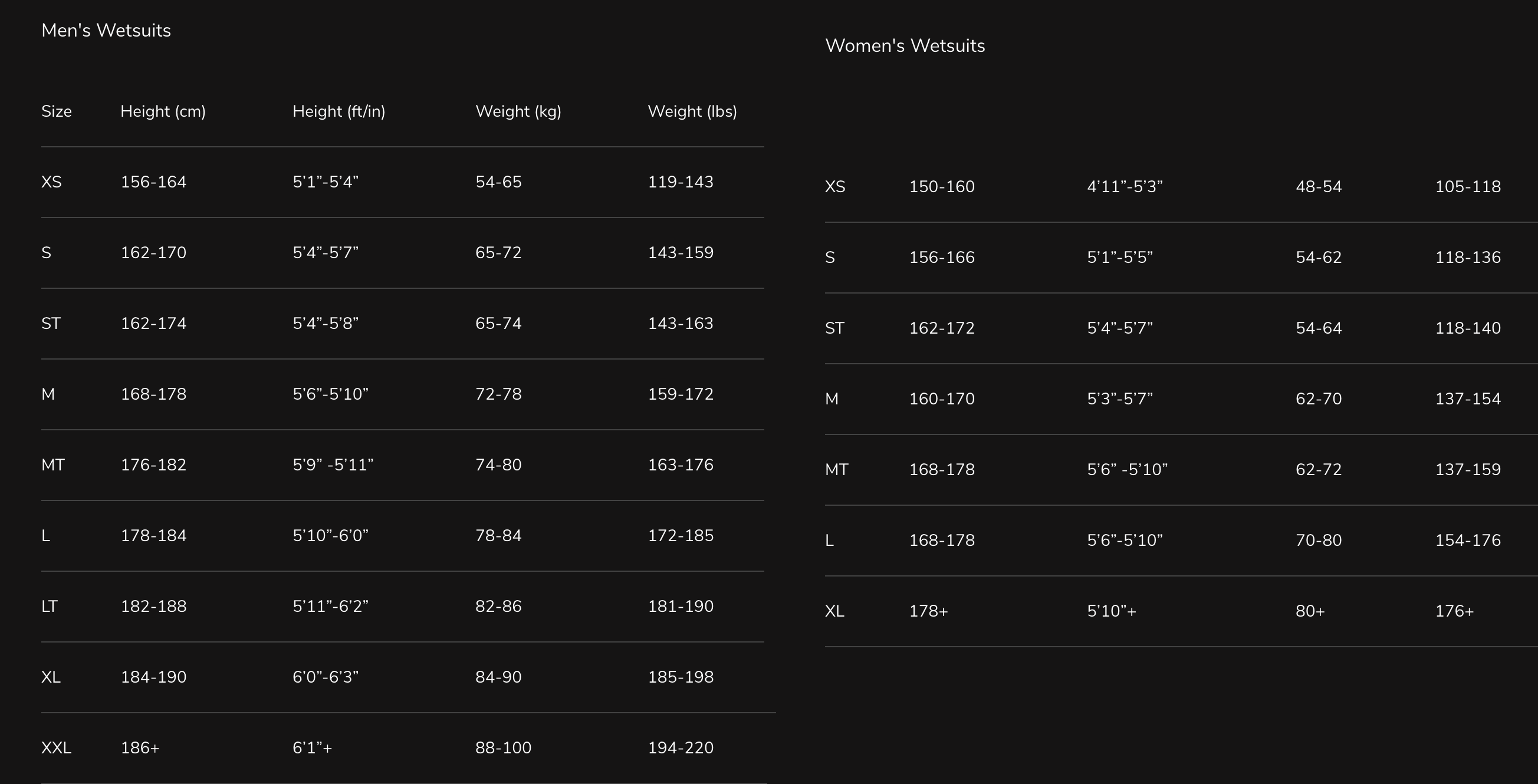Click the Size column header

pos(56,111)
